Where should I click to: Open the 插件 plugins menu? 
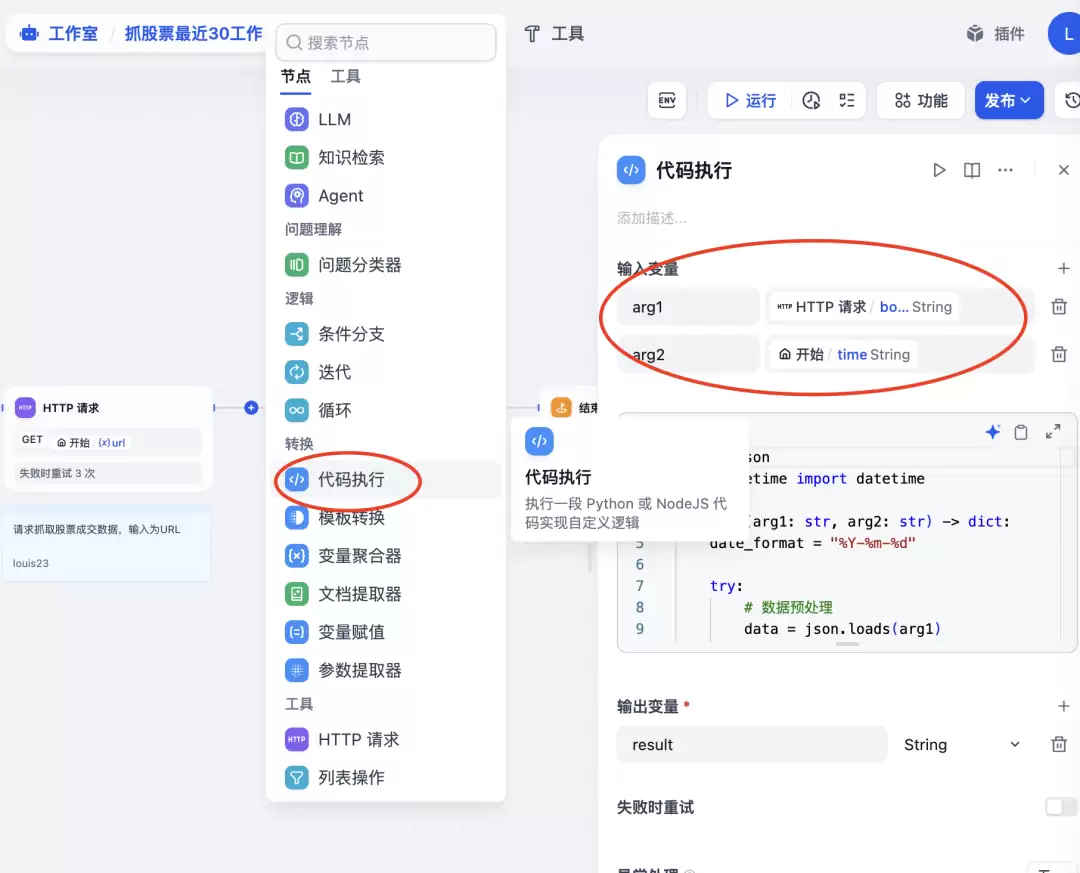point(996,33)
